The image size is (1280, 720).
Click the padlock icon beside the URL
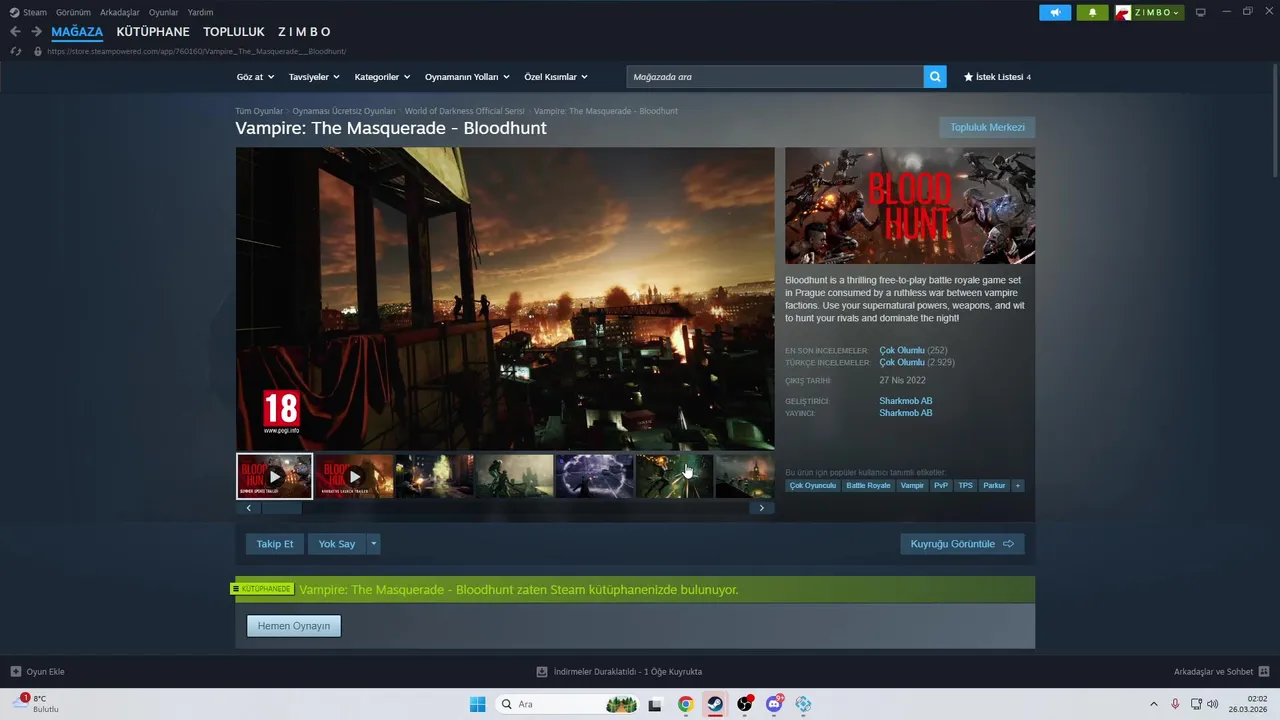coord(38,51)
